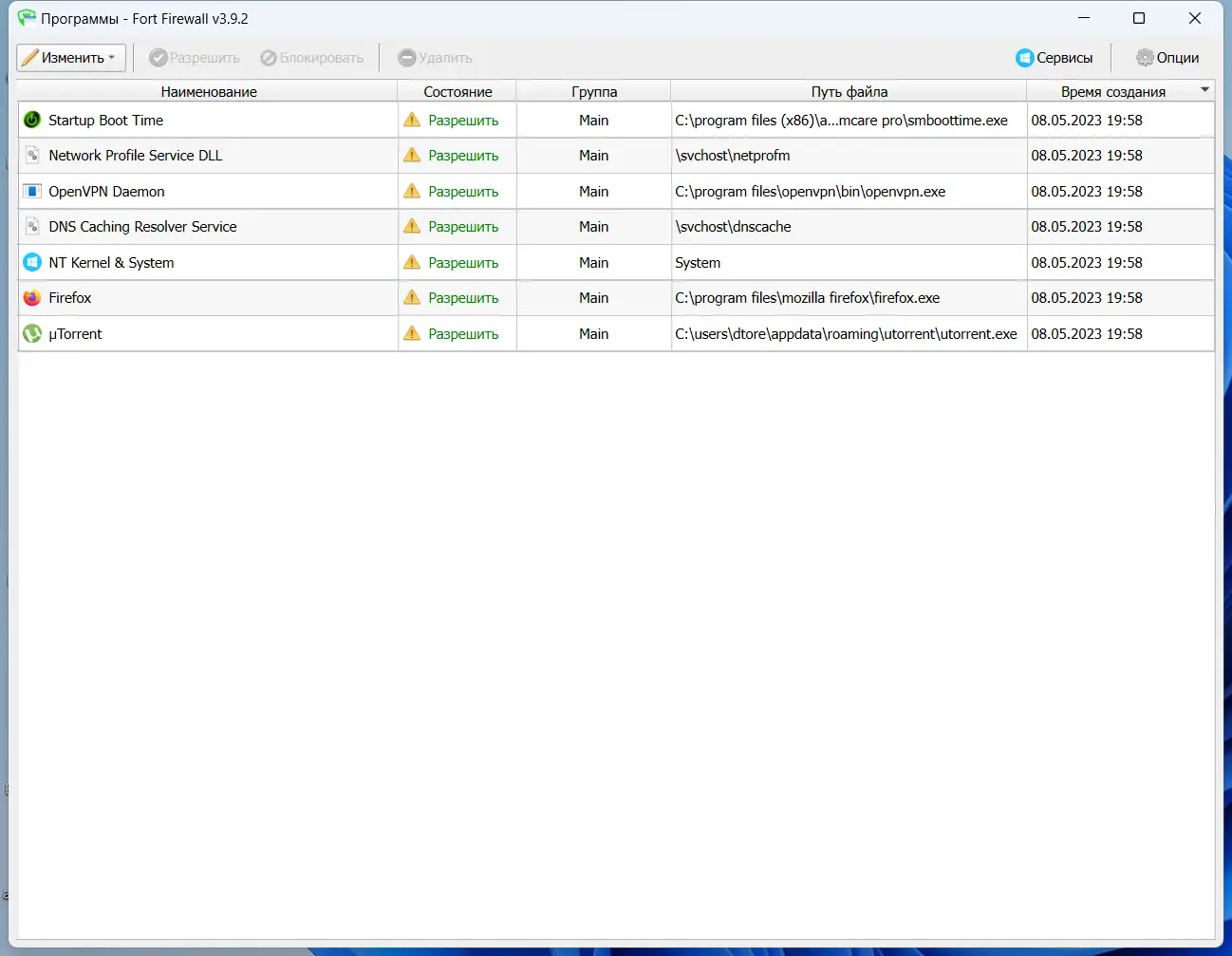This screenshot has width=1232, height=956.
Task: Click the Удалить toolbar button
Action: [x=435, y=58]
